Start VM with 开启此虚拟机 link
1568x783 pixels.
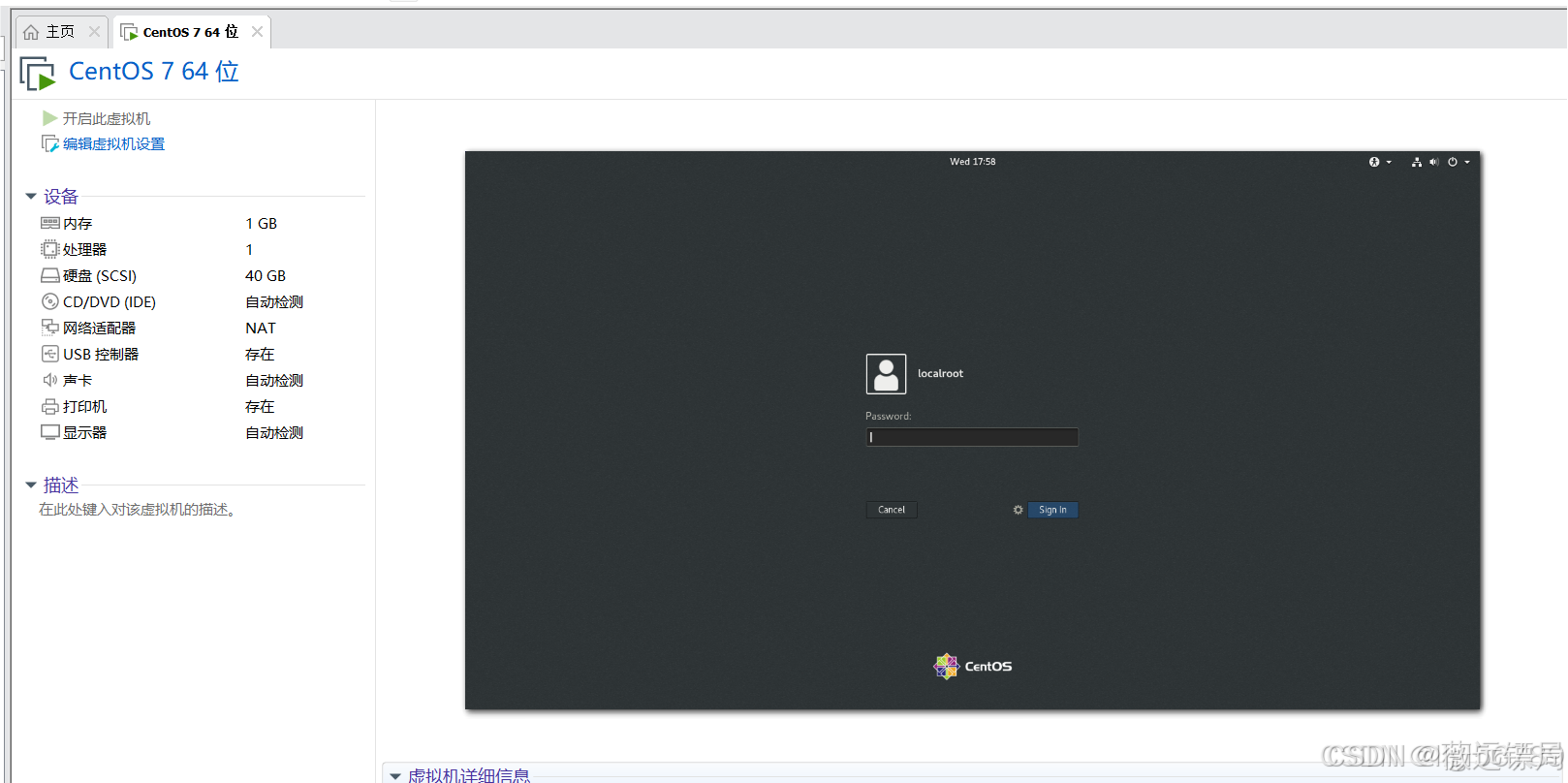(107, 118)
